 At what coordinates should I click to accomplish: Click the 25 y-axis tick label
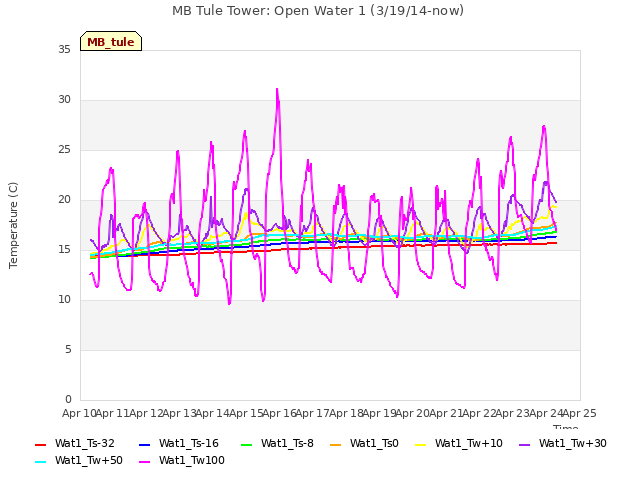pyautogui.click(x=64, y=149)
